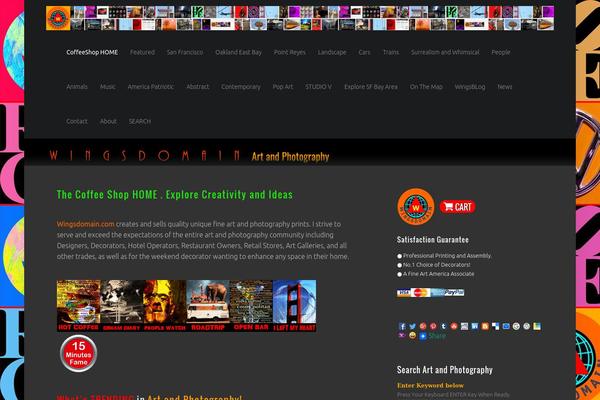Open the Music menu item
This screenshot has height=400, width=600.
point(108,87)
